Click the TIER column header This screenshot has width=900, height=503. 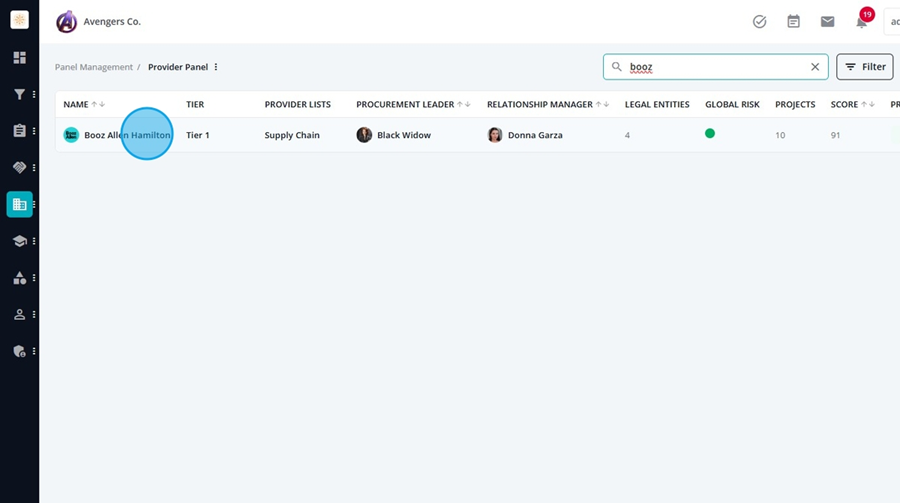click(195, 105)
